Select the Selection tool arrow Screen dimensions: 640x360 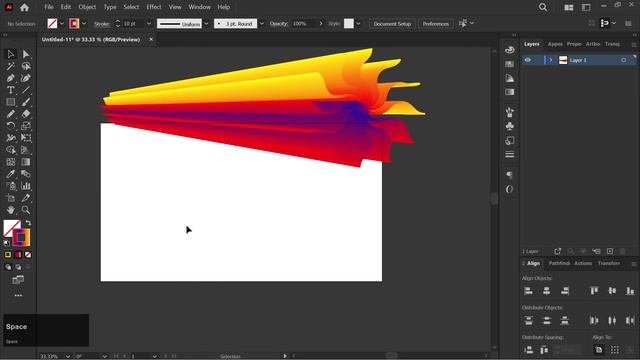(x=11, y=54)
